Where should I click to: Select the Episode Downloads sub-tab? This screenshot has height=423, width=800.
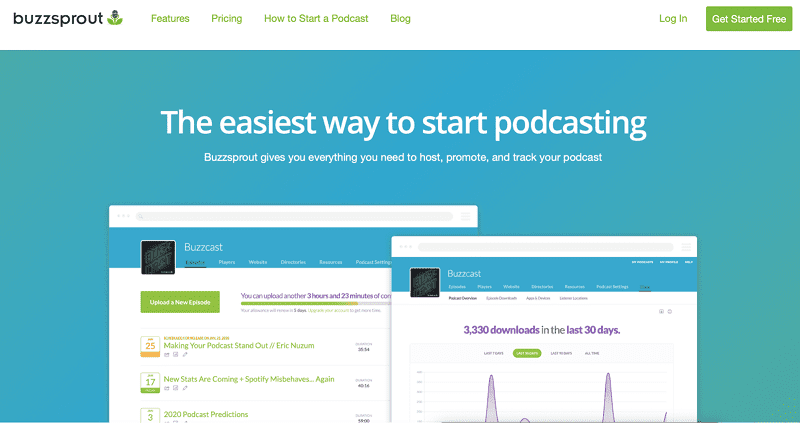click(501, 298)
